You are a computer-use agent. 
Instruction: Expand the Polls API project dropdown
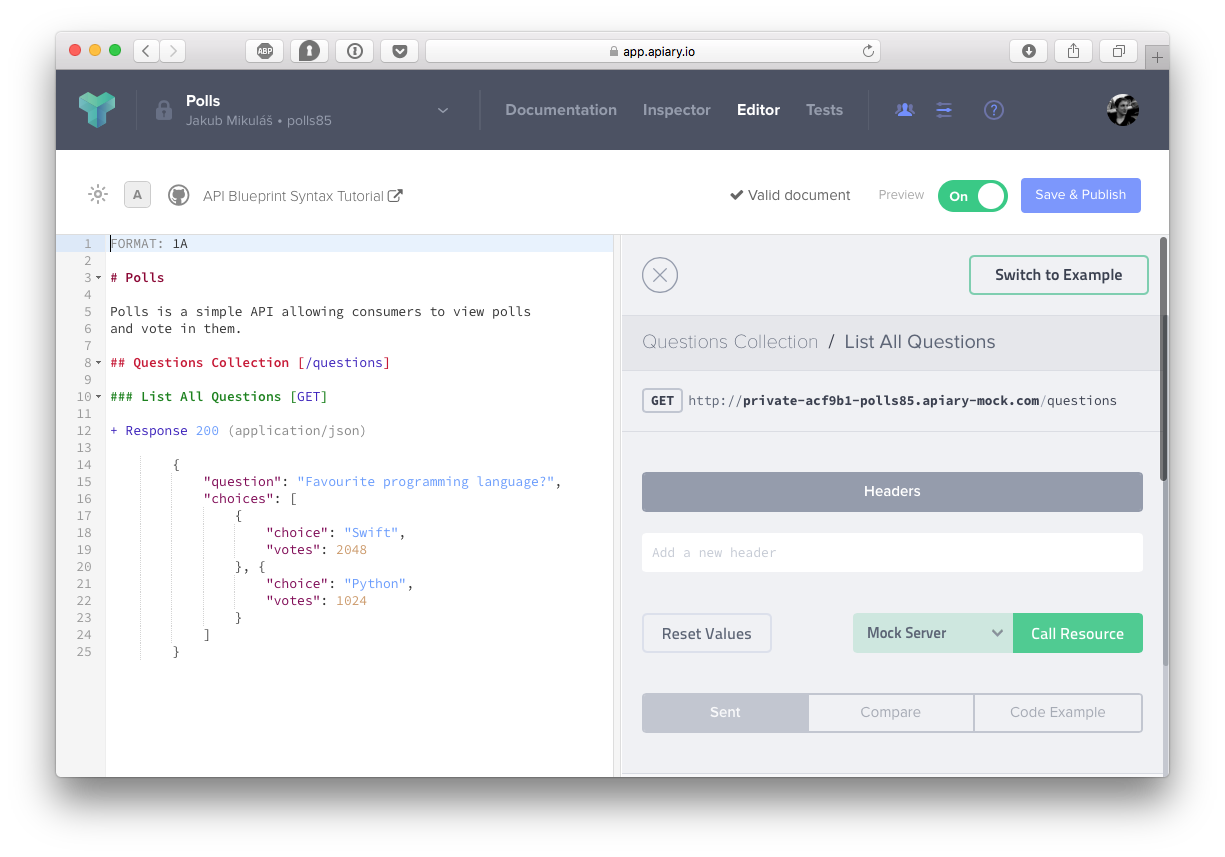443,111
